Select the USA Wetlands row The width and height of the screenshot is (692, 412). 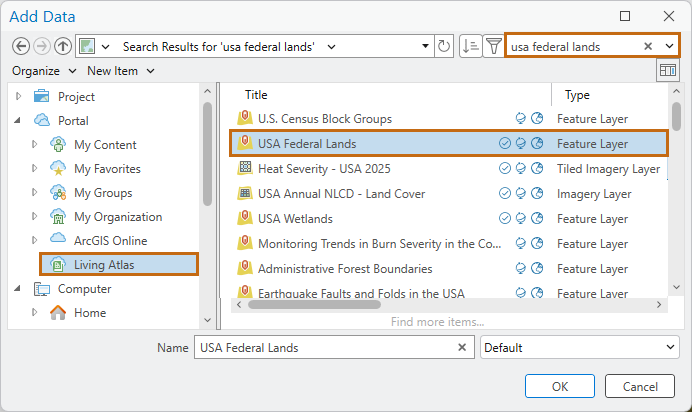click(448, 218)
